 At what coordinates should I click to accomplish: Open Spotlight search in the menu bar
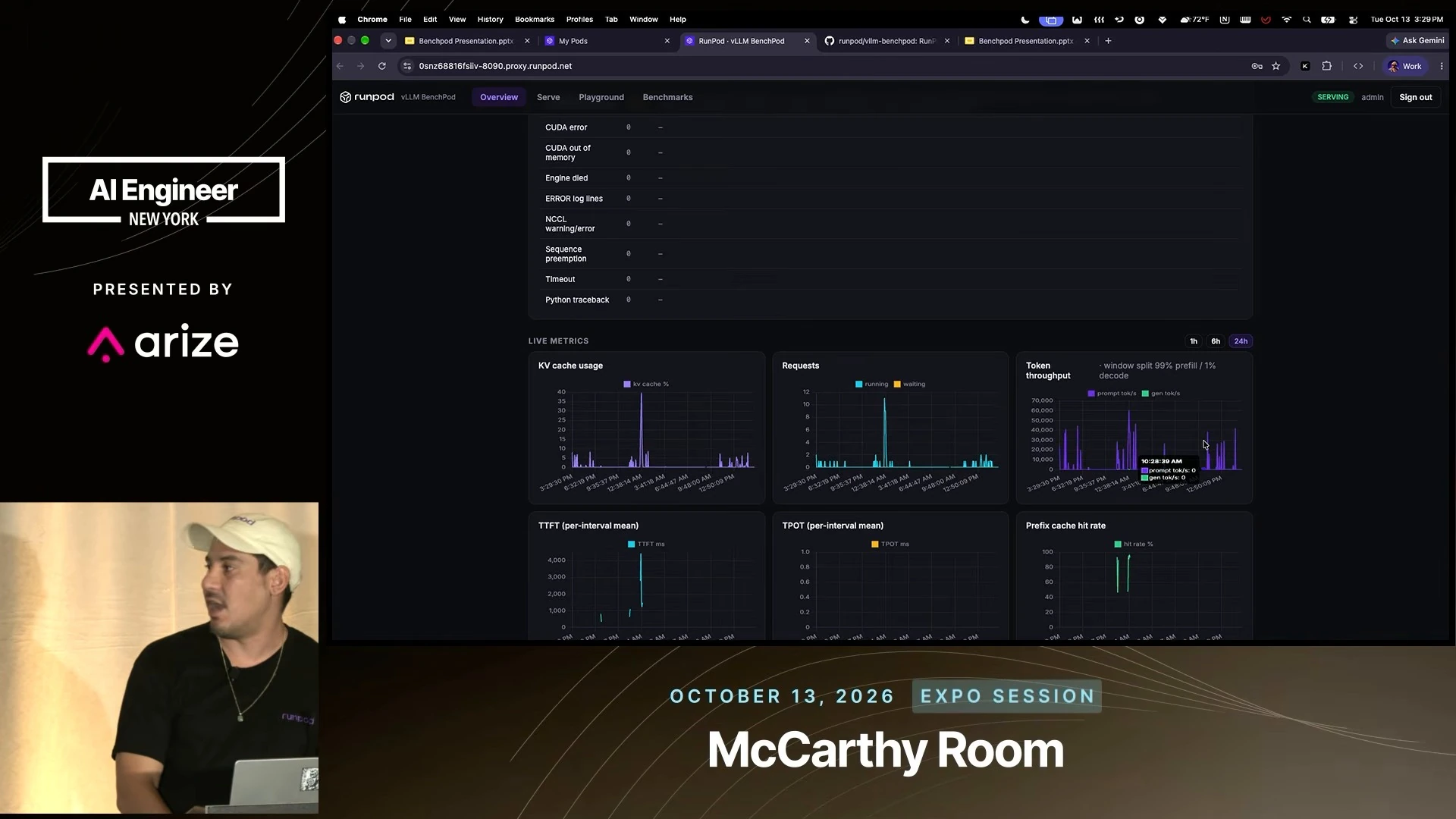point(1307,20)
